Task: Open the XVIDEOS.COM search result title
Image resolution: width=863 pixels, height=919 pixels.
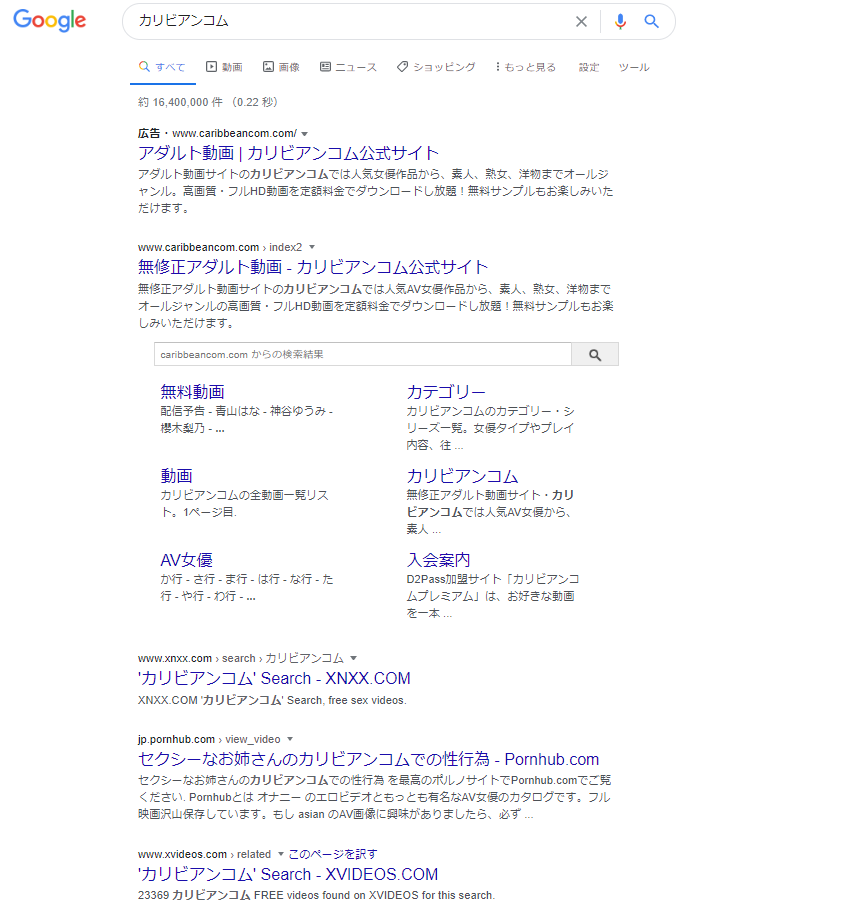Action: [287, 874]
